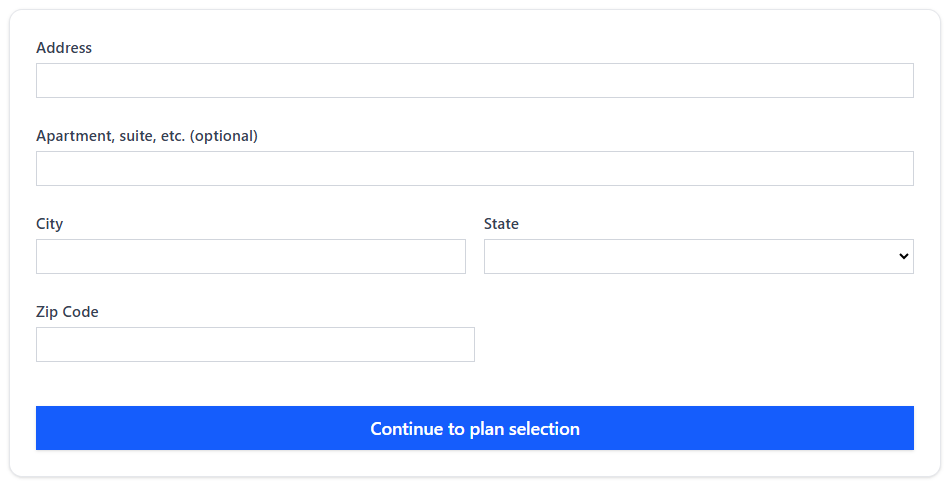Image resolution: width=951 pixels, height=484 pixels.
Task: Select the Zip Code input field
Action: 255,345
